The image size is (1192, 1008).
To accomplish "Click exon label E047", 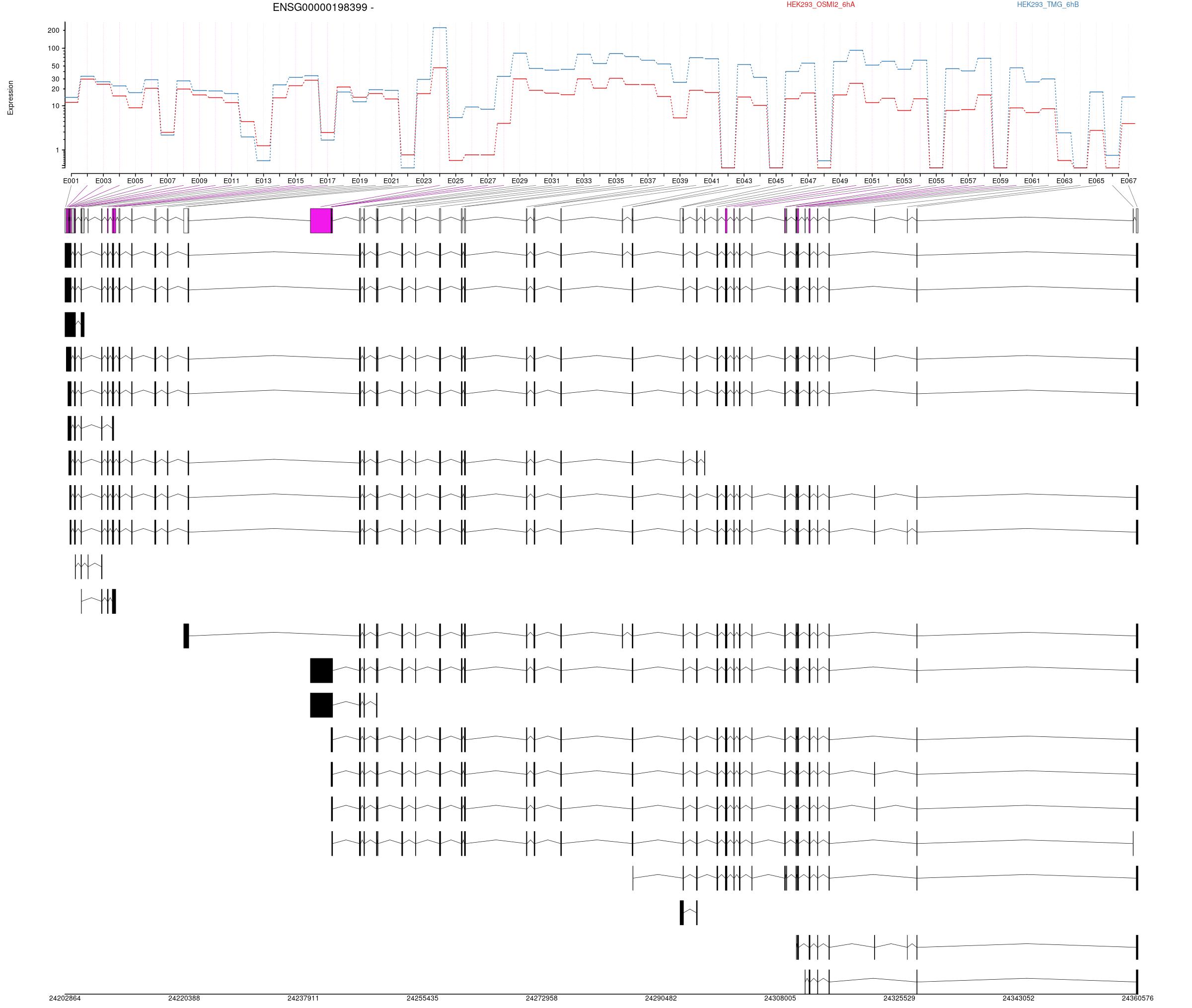I will click(808, 181).
